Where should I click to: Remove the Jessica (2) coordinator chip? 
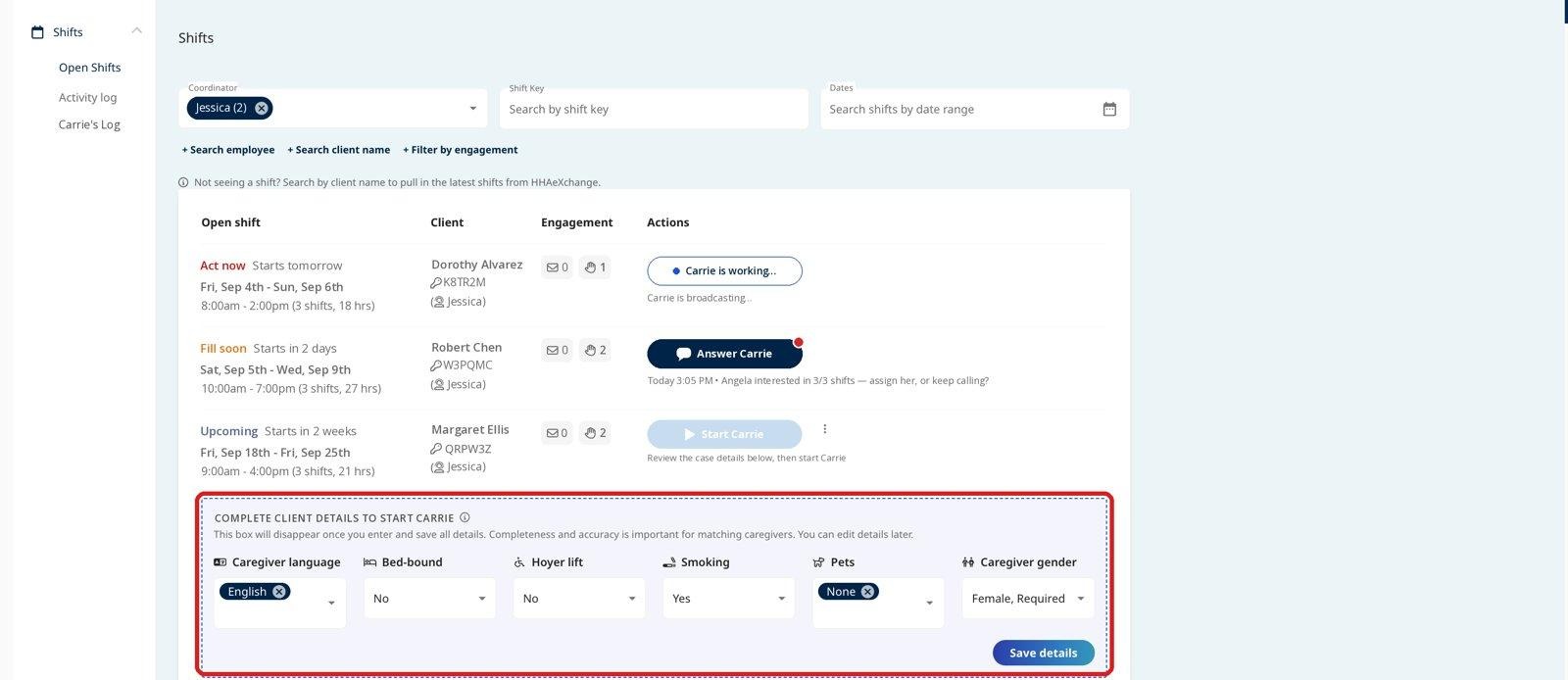(x=261, y=108)
